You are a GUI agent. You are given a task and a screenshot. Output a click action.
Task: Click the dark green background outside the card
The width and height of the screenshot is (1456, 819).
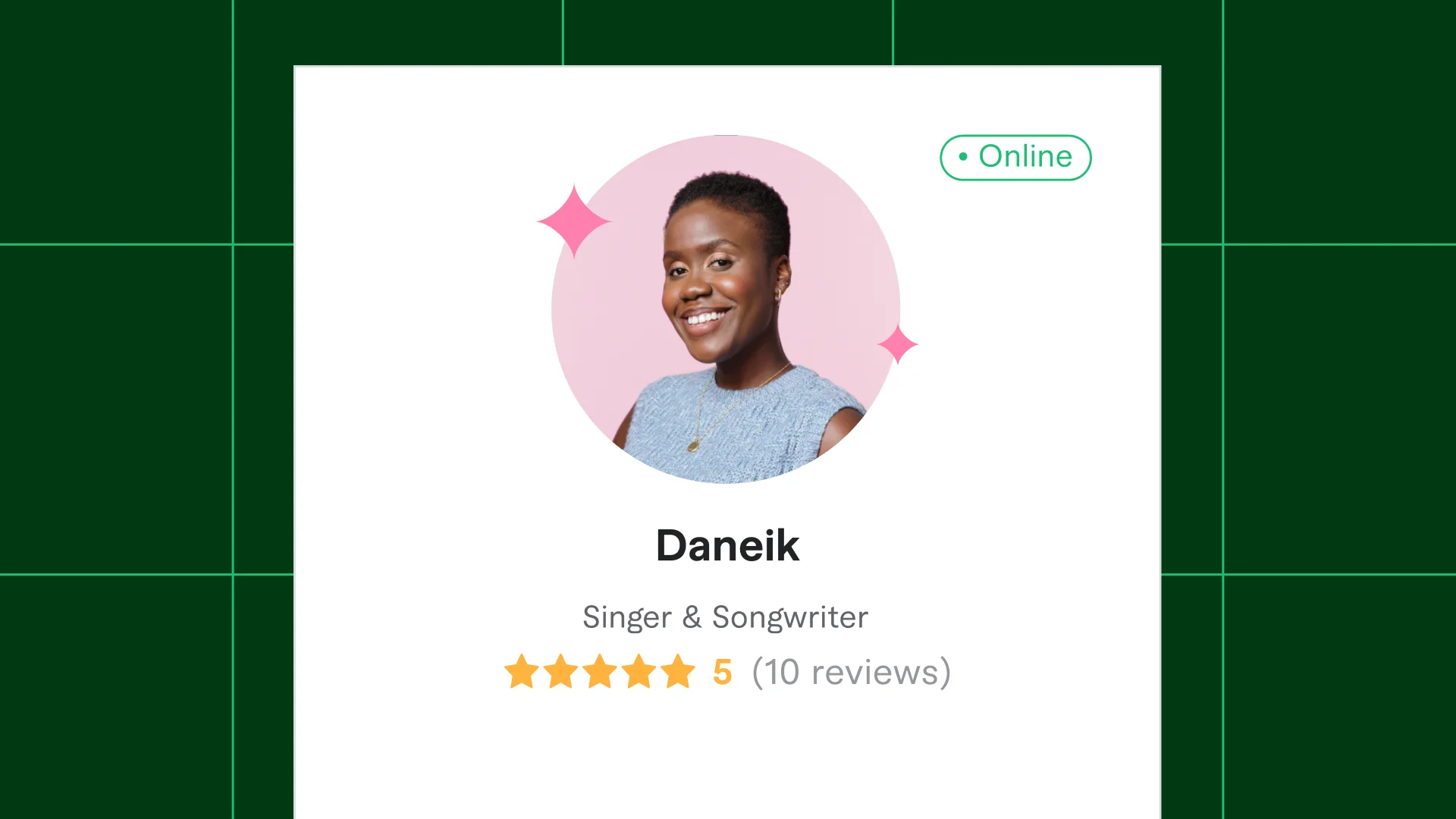114,409
